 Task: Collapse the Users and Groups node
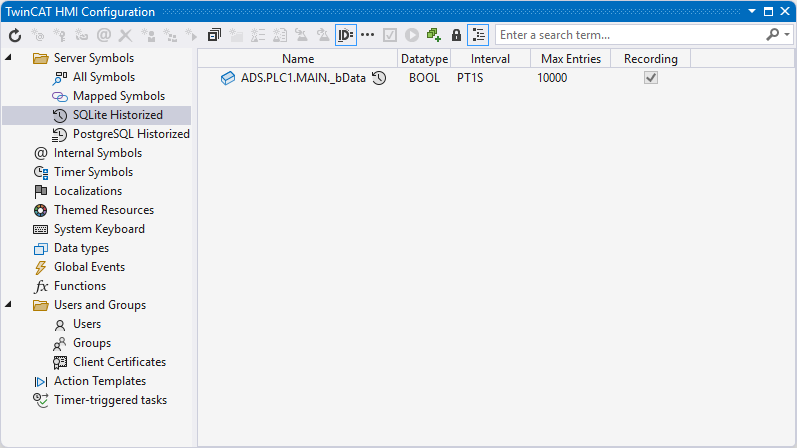[9, 305]
